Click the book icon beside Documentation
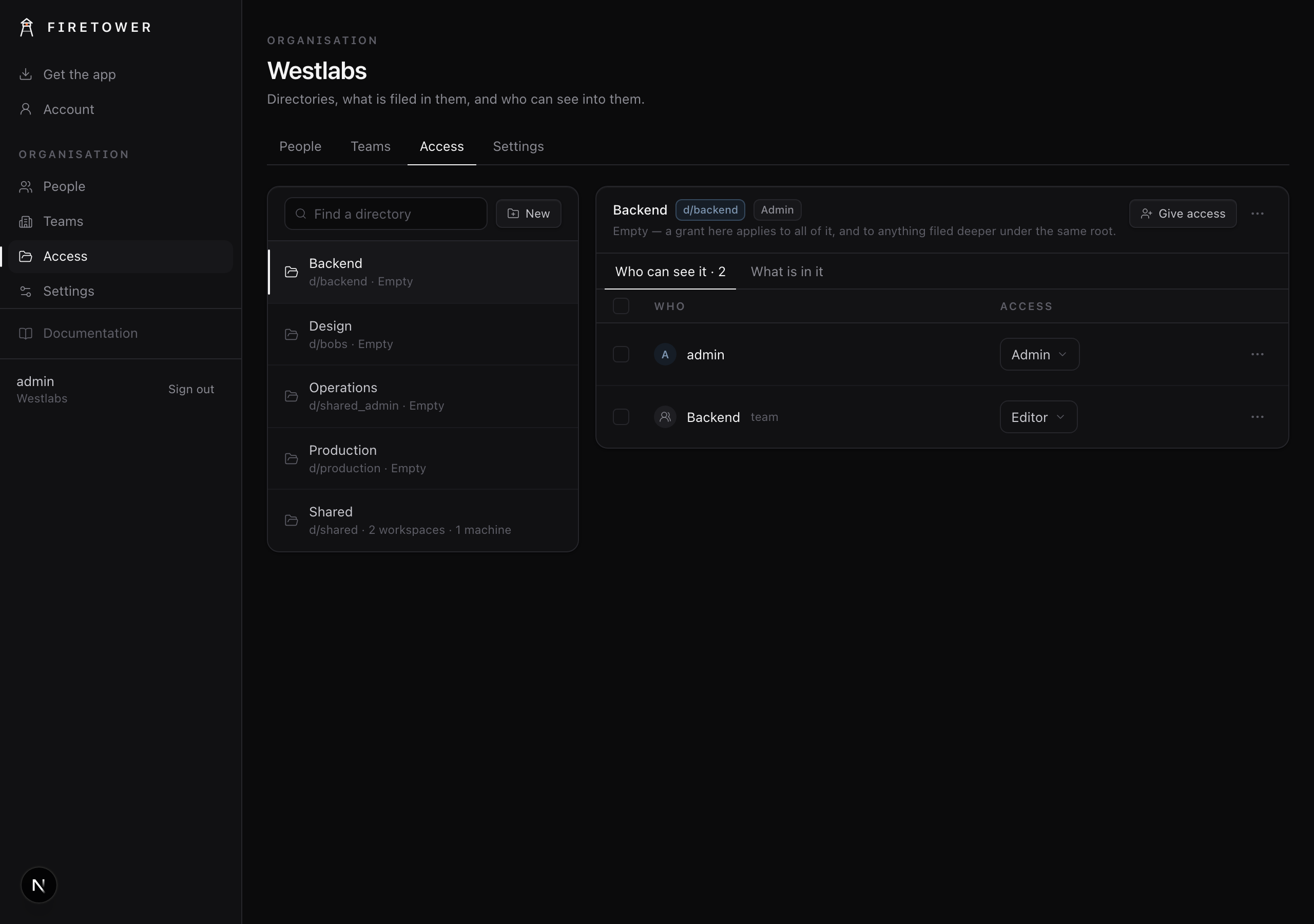The height and width of the screenshot is (924, 1314). click(25, 333)
